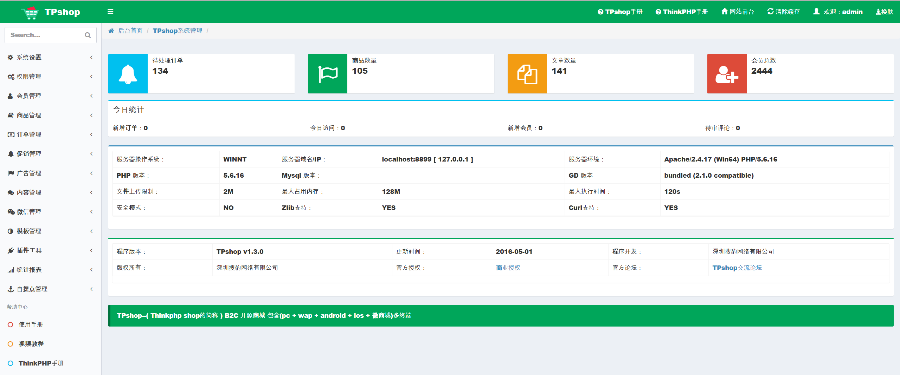Expand the last sidebar menu chevron above help

point(91,289)
